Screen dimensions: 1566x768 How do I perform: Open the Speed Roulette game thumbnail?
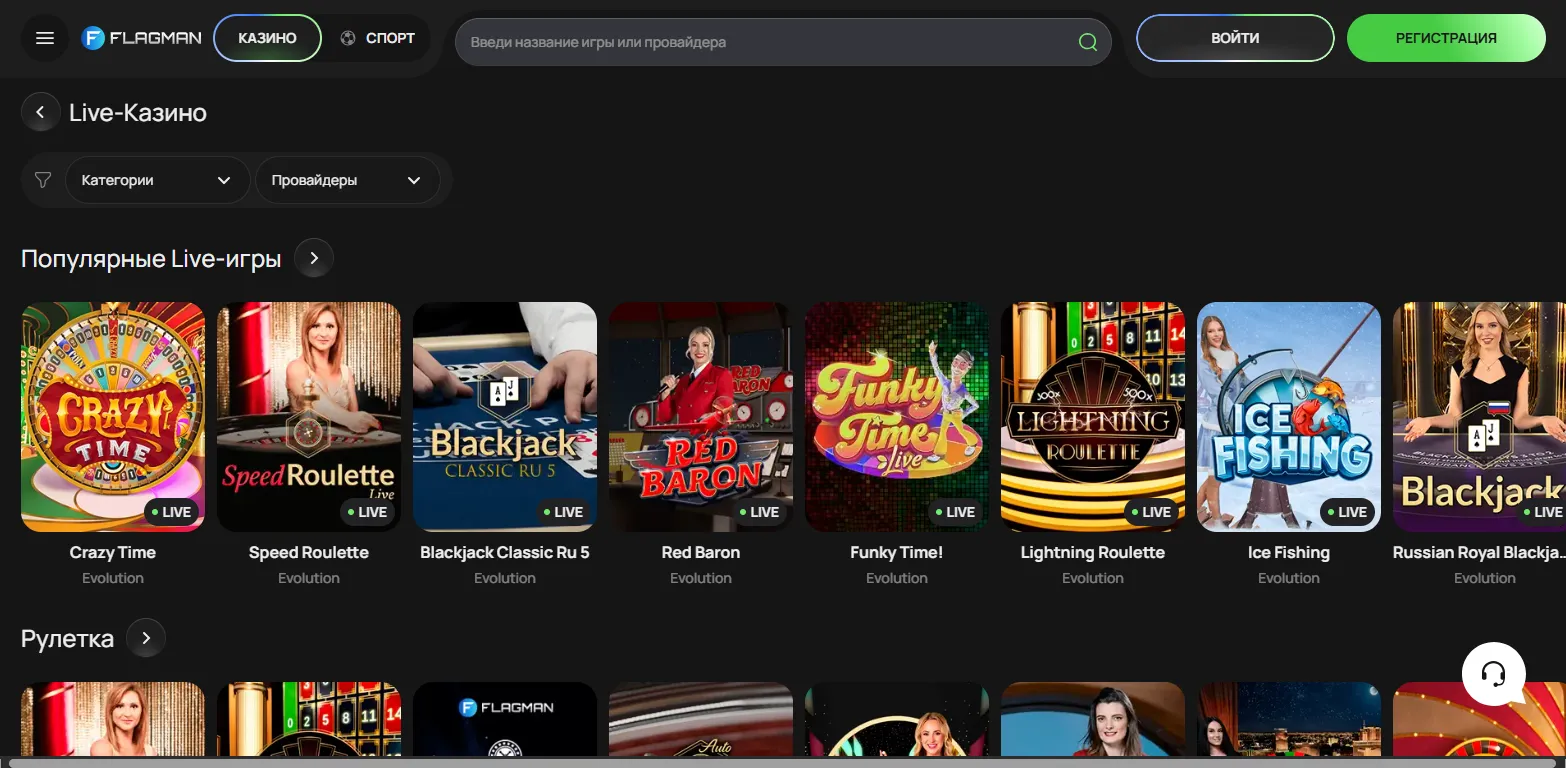[309, 417]
